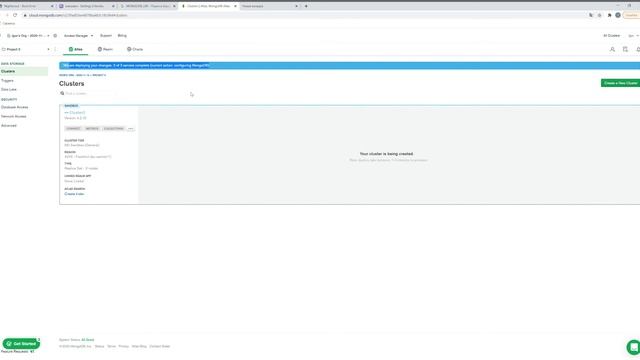640x360 pixels.
Task: Open the user account dropdown
Action: (633, 36)
